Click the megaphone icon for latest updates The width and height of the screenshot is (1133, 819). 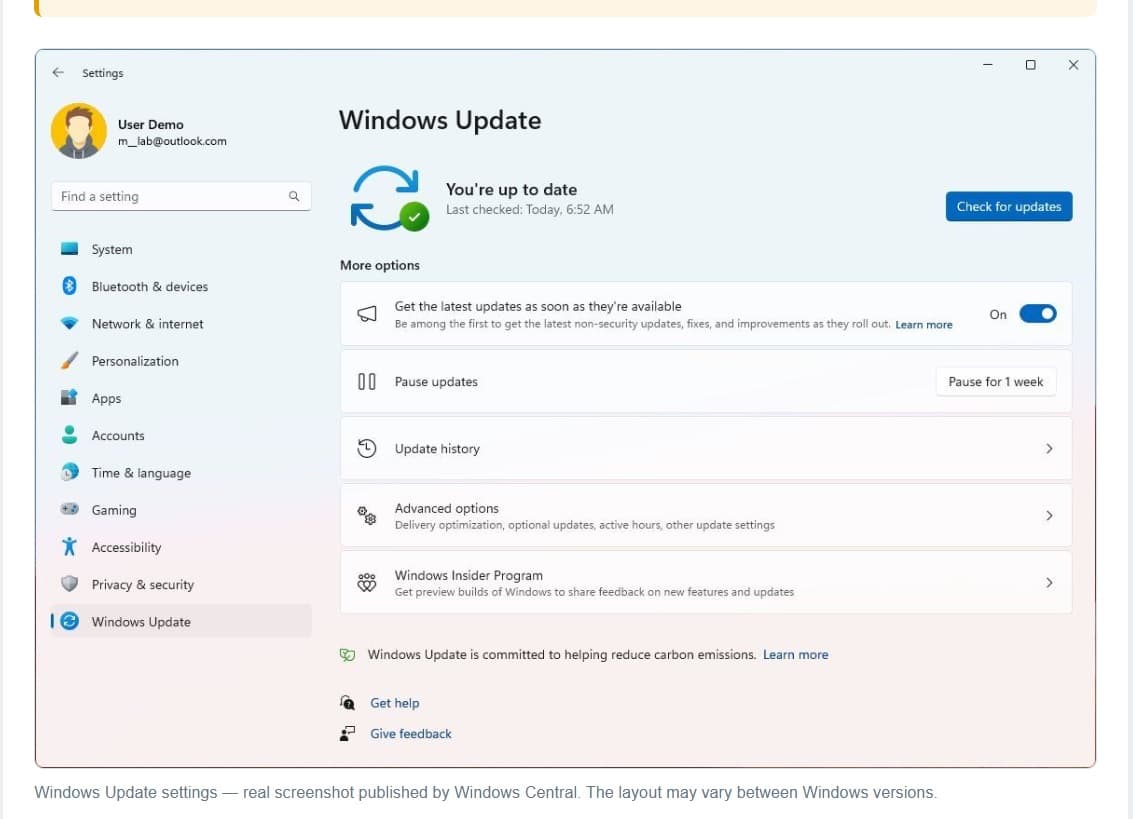pos(367,314)
